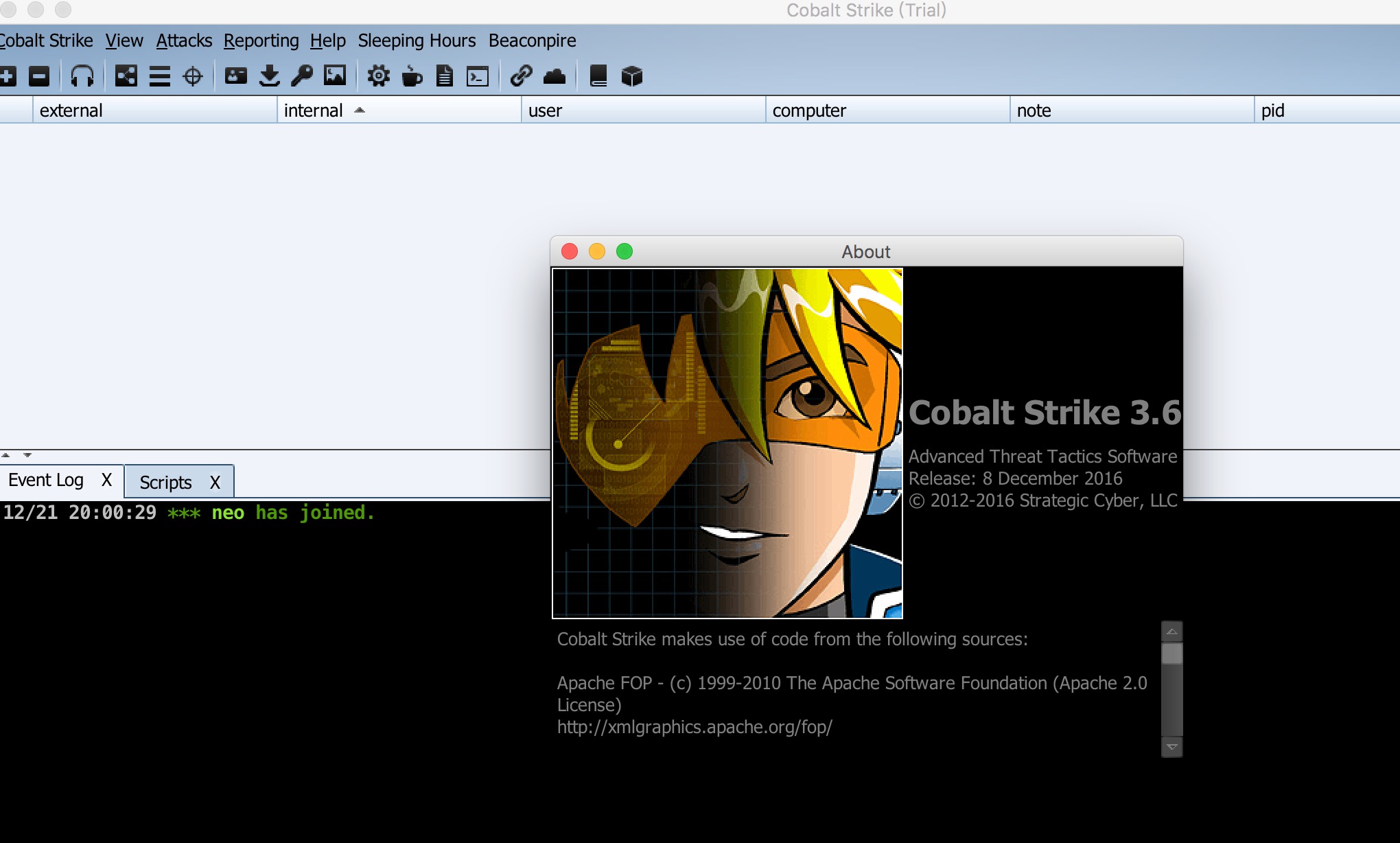Click the plus icon to connect to a team server
1400x843 pixels.
(x=7, y=76)
